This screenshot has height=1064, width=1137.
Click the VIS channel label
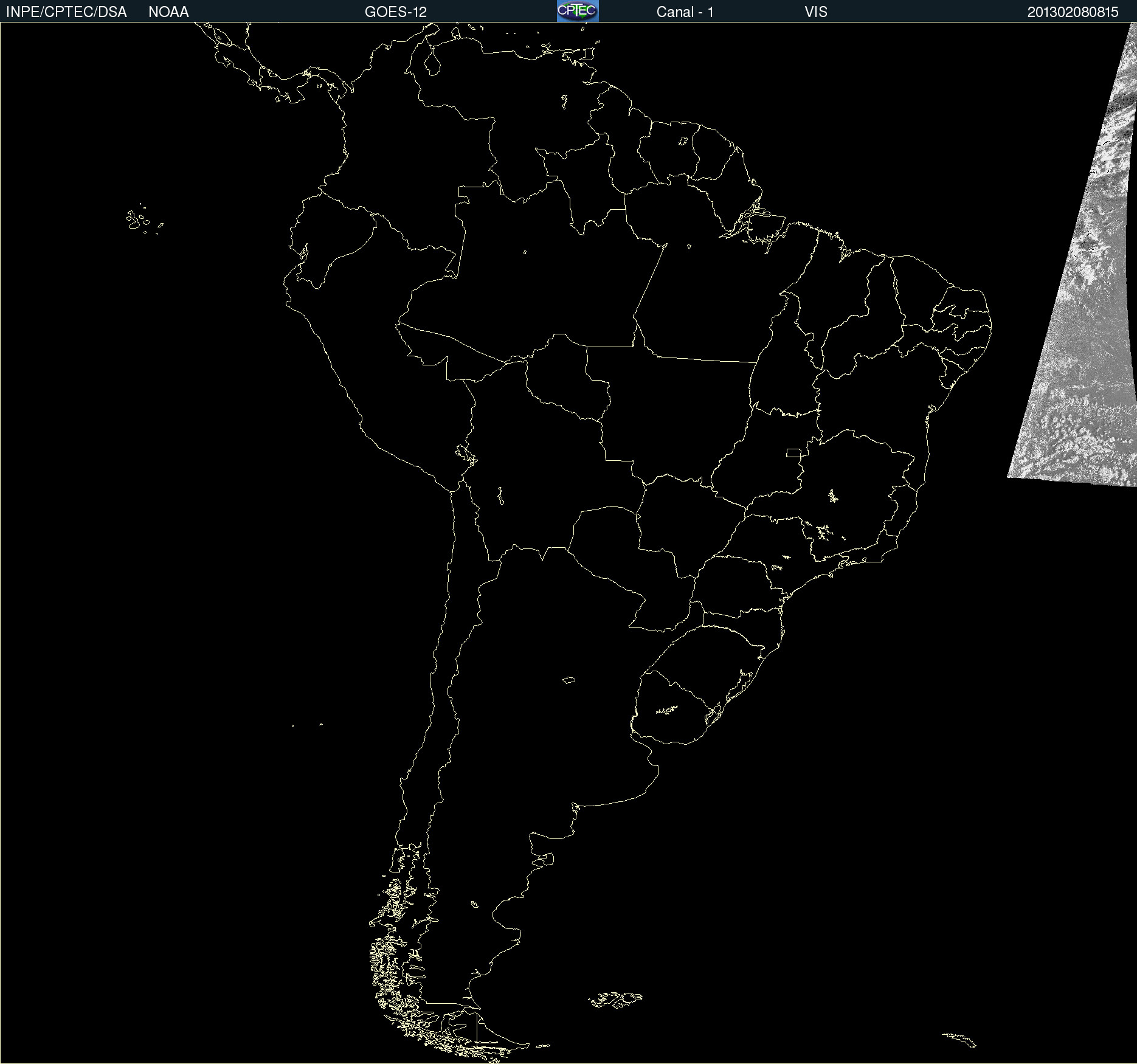pos(816,12)
